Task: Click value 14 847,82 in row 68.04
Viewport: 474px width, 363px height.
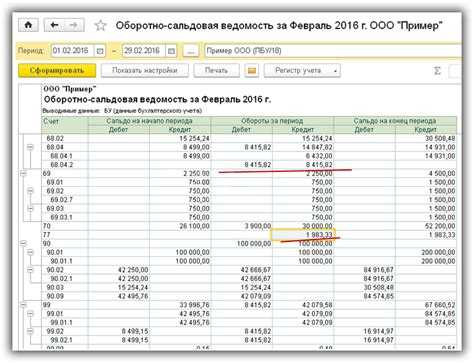Action: point(317,147)
